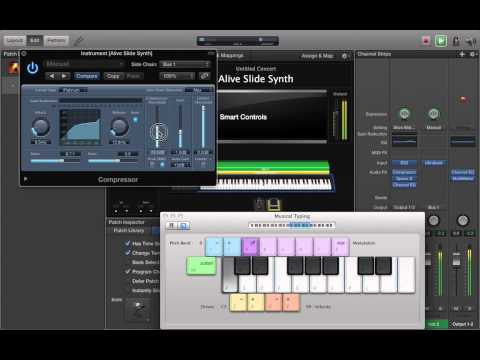Image resolution: width=480 pixels, height=360 pixels.
Task: Click the Release knob in Compressor
Action: point(119,127)
